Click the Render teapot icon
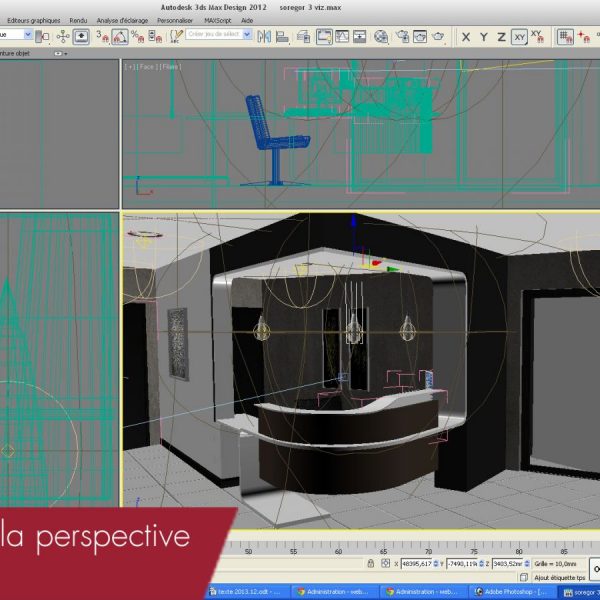The width and height of the screenshot is (600, 600). [x=439, y=37]
